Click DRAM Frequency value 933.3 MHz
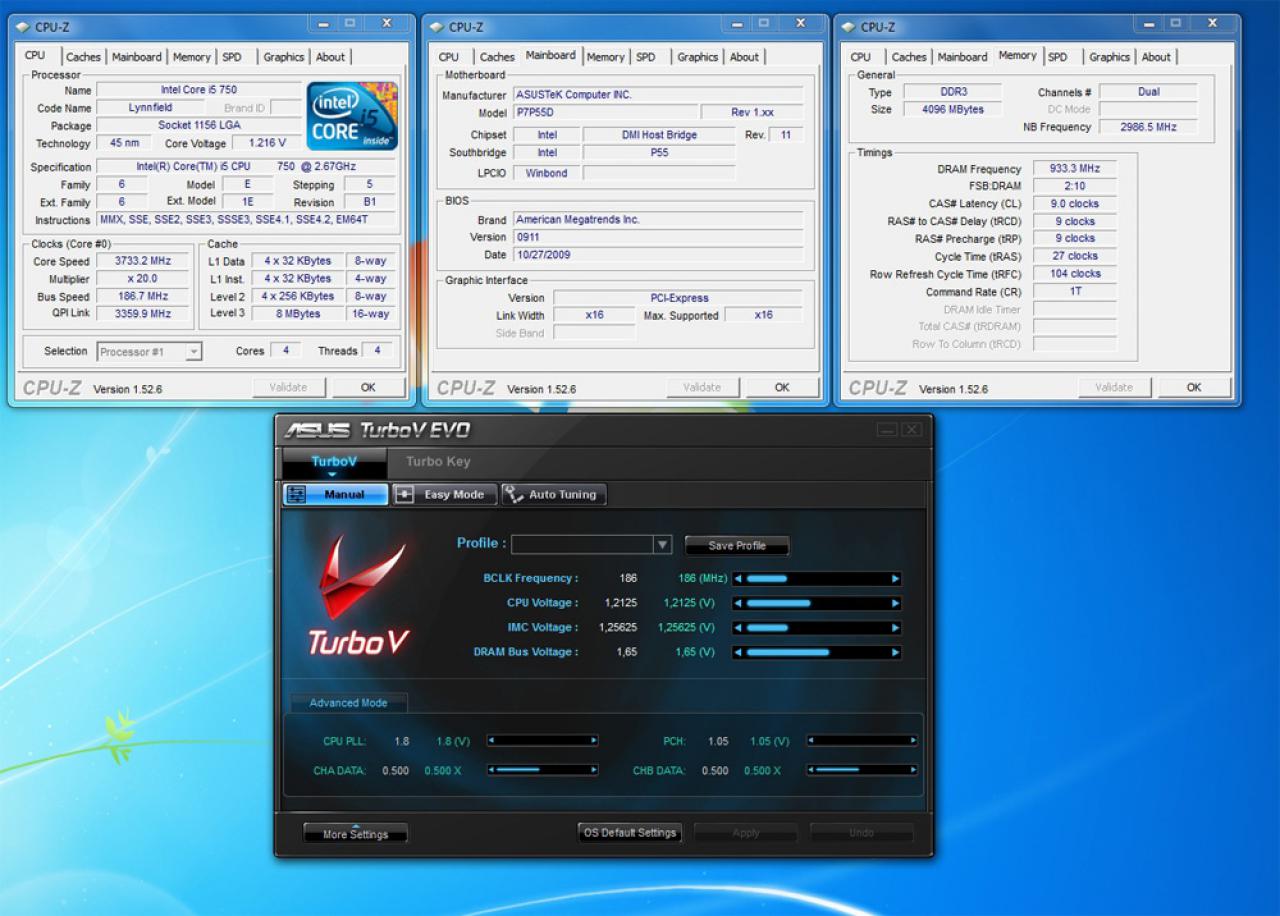 (x=1075, y=169)
